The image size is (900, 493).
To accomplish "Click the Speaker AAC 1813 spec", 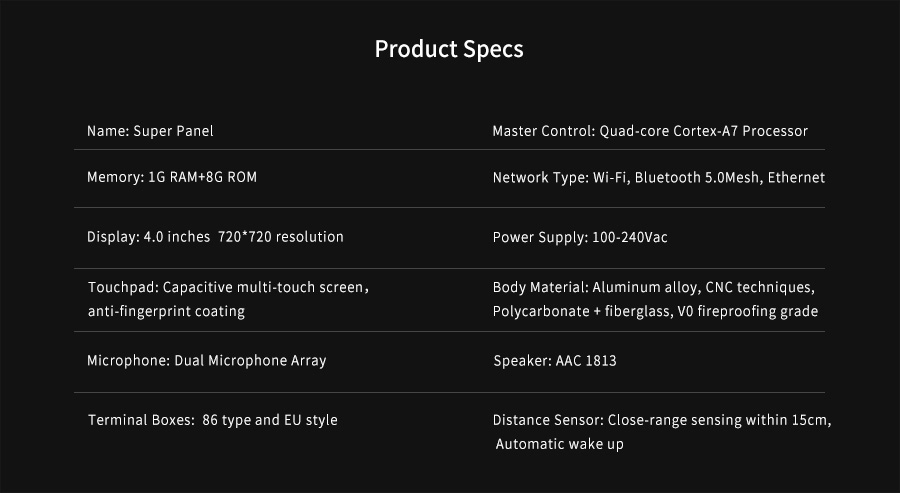I will pos(555,360).
